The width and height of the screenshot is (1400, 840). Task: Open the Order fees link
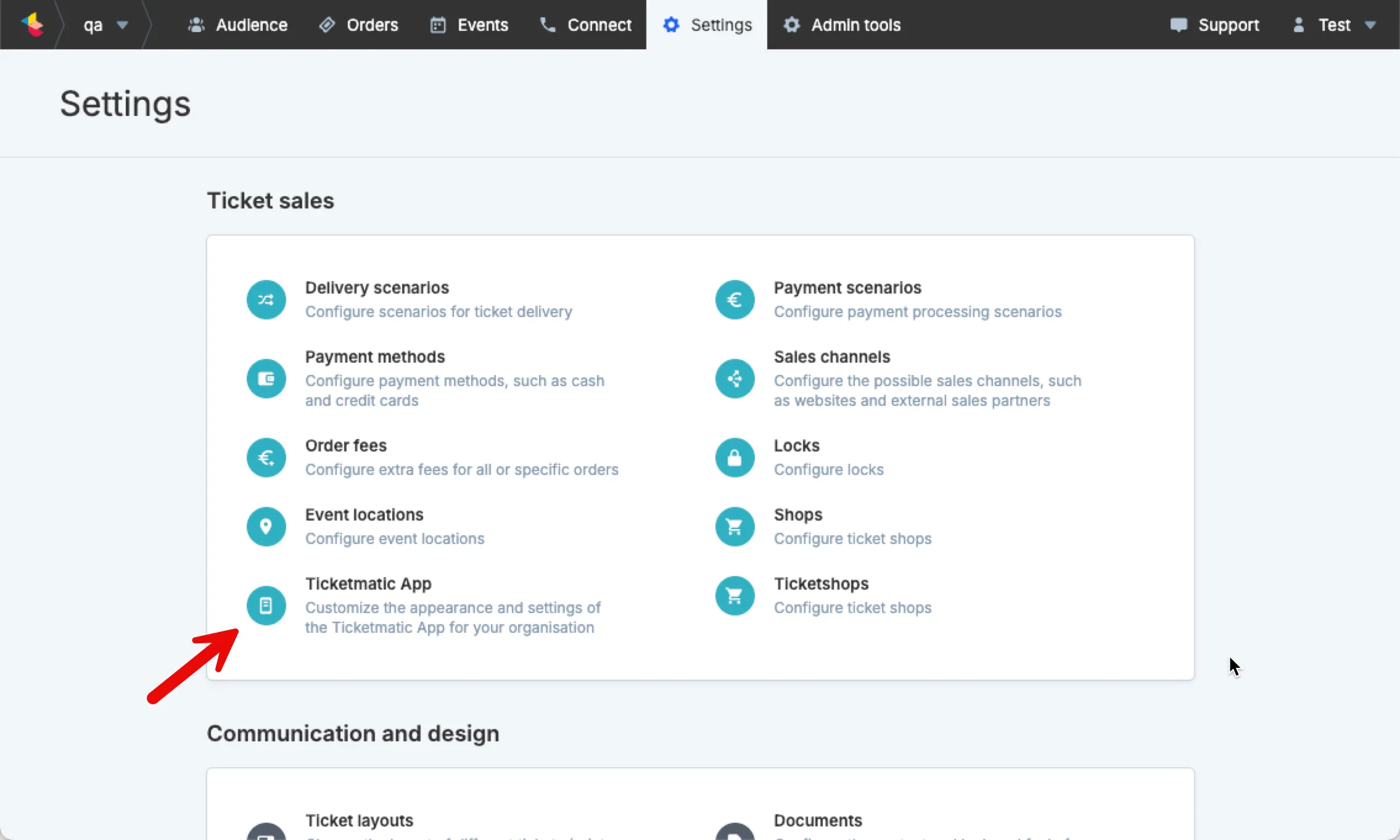346,446
